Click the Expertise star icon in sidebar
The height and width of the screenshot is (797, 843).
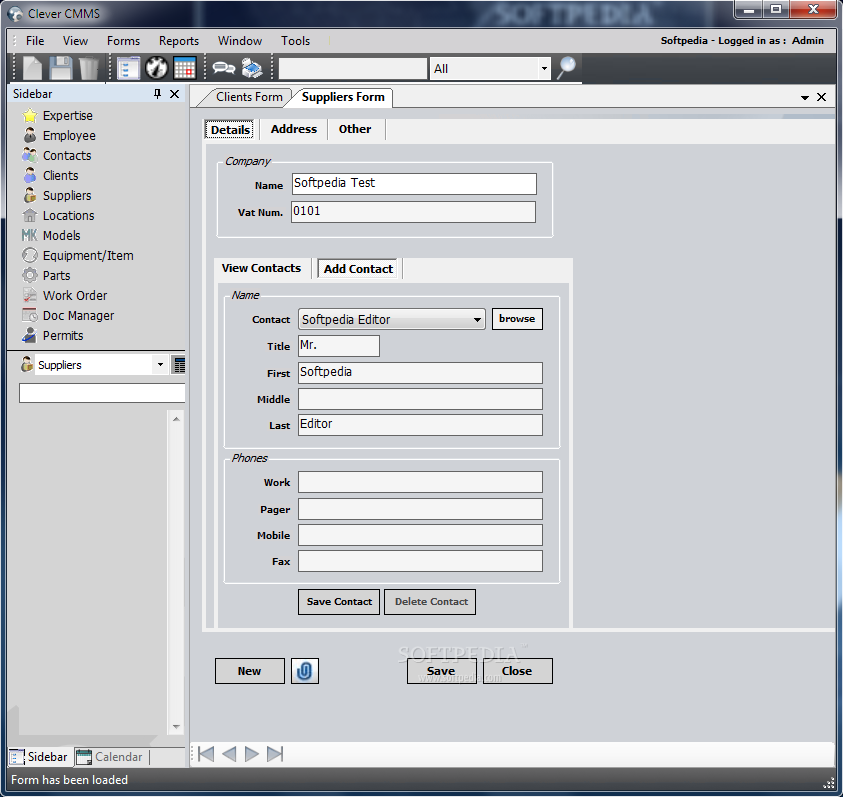pyautogui.click(x=30, y=116)
